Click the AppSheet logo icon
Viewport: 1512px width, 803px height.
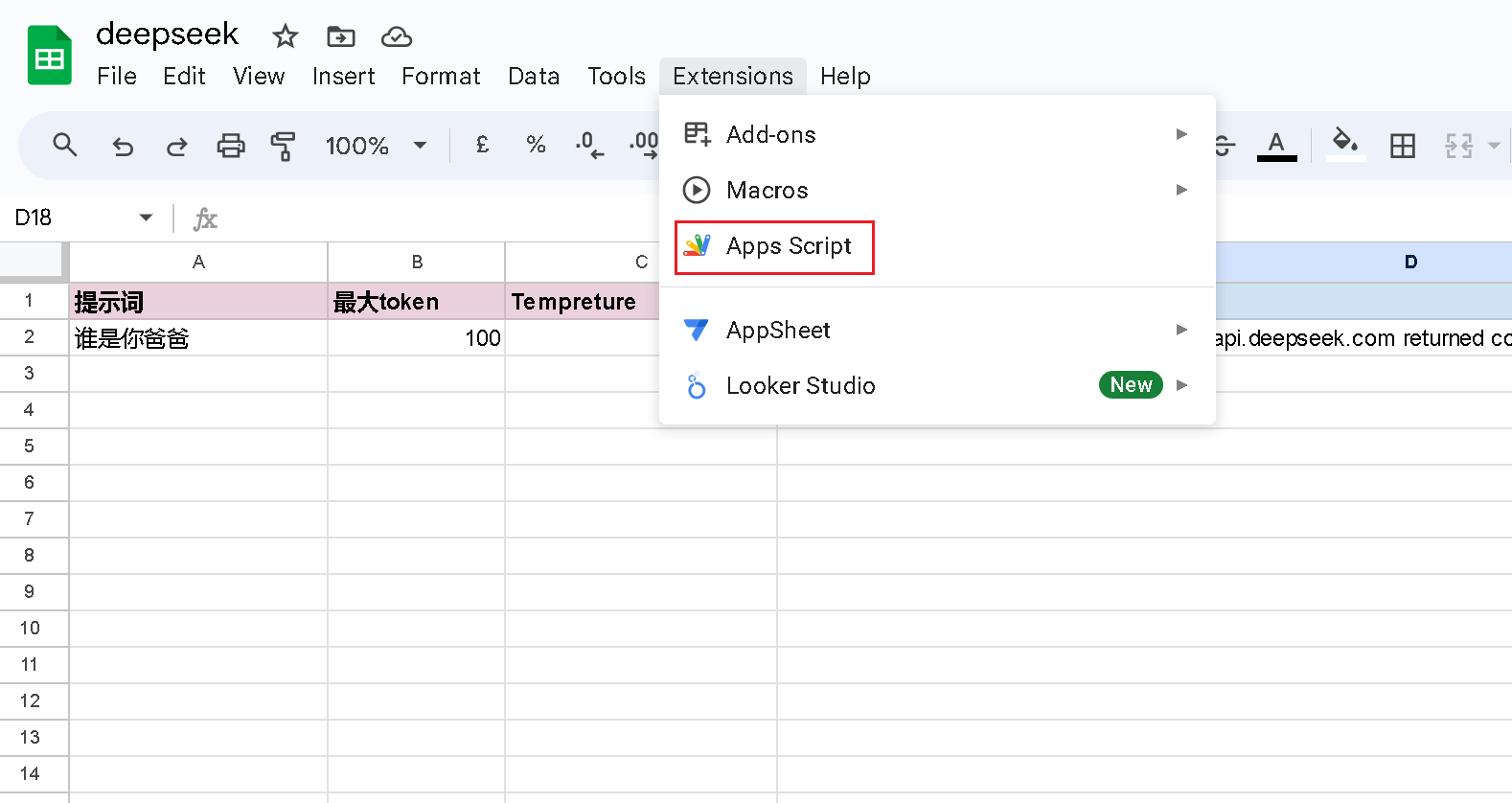point(697,330)
